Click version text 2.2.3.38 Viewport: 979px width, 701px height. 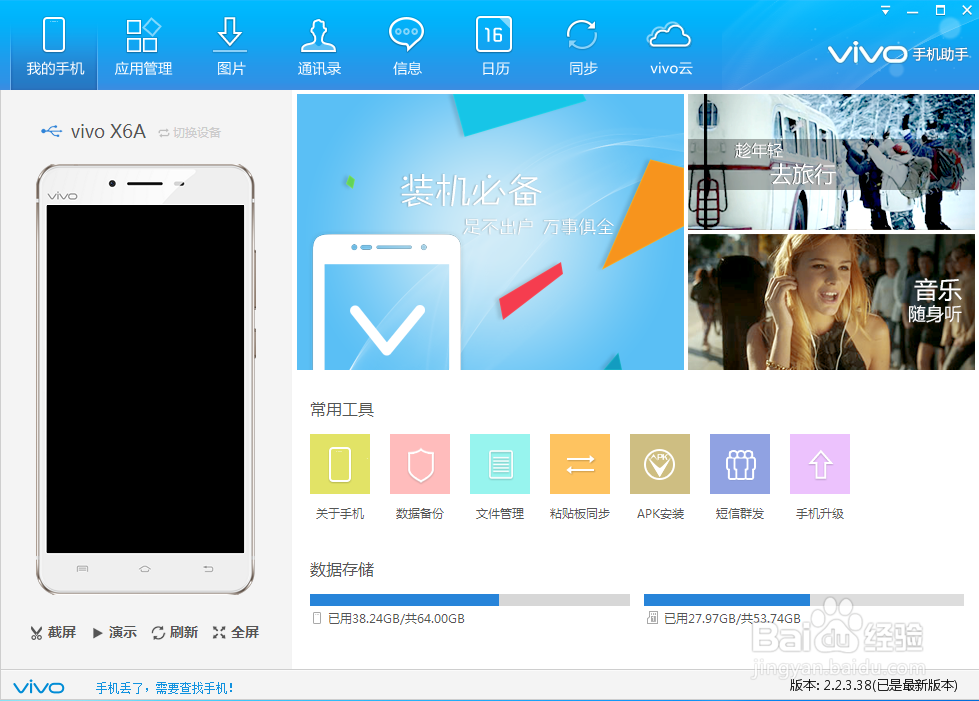(x=873, y=685)
